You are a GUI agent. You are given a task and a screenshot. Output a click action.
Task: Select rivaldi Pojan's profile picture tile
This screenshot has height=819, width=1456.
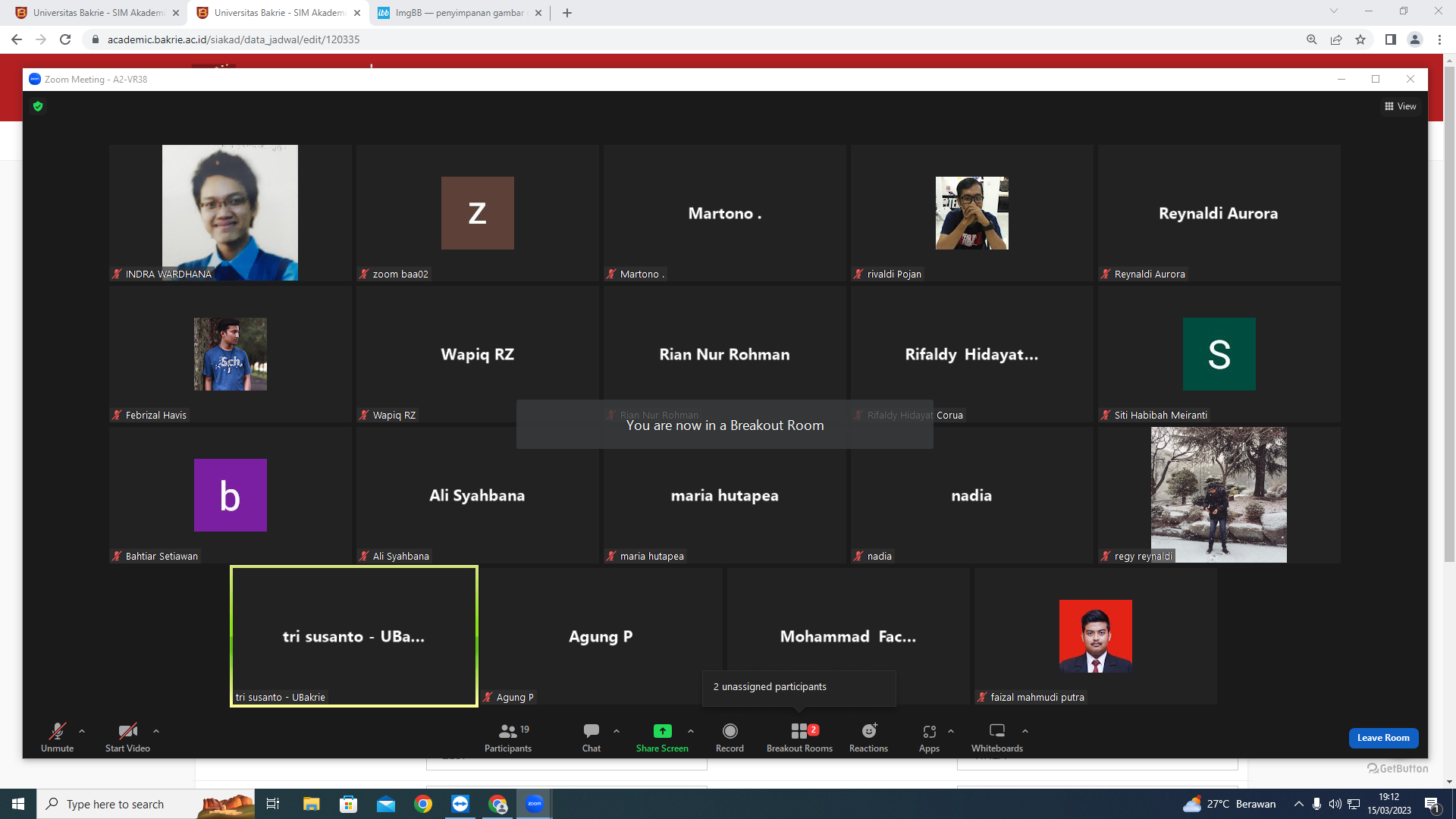(972, 213)
